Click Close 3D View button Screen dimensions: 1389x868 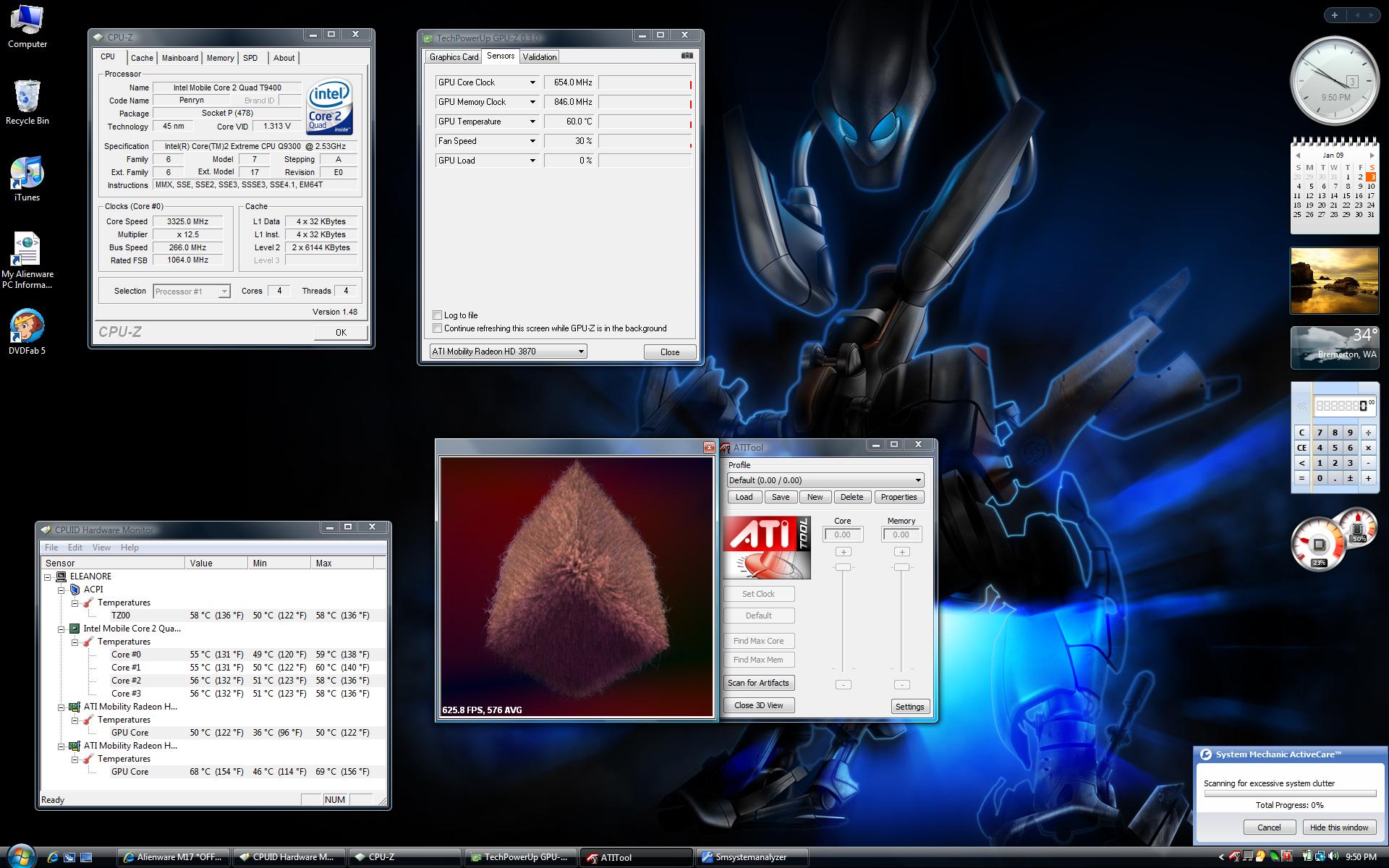click(758, 705)
